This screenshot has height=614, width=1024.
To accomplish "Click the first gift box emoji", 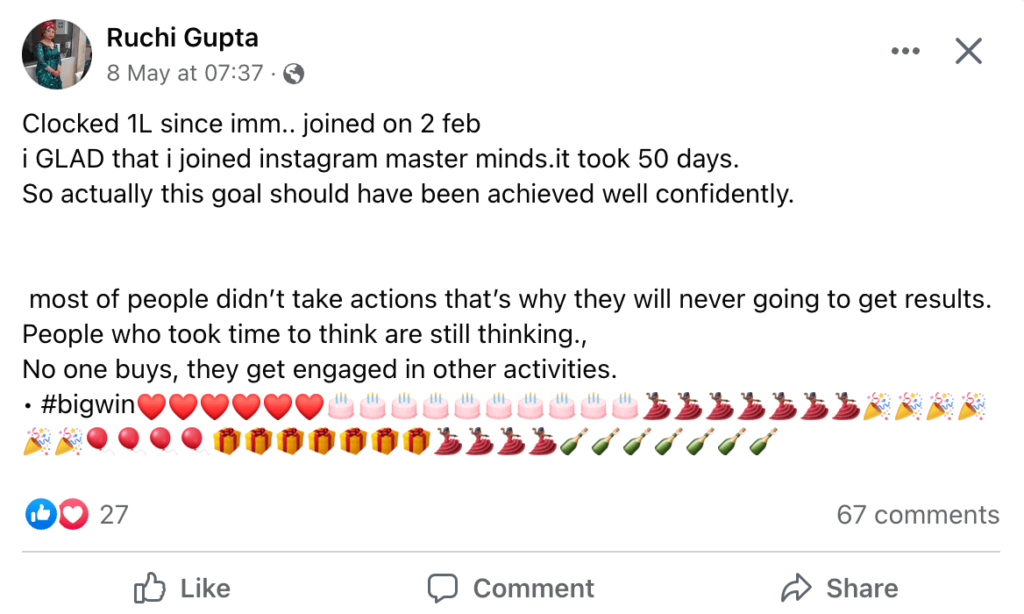I will [x=227, y=442].
